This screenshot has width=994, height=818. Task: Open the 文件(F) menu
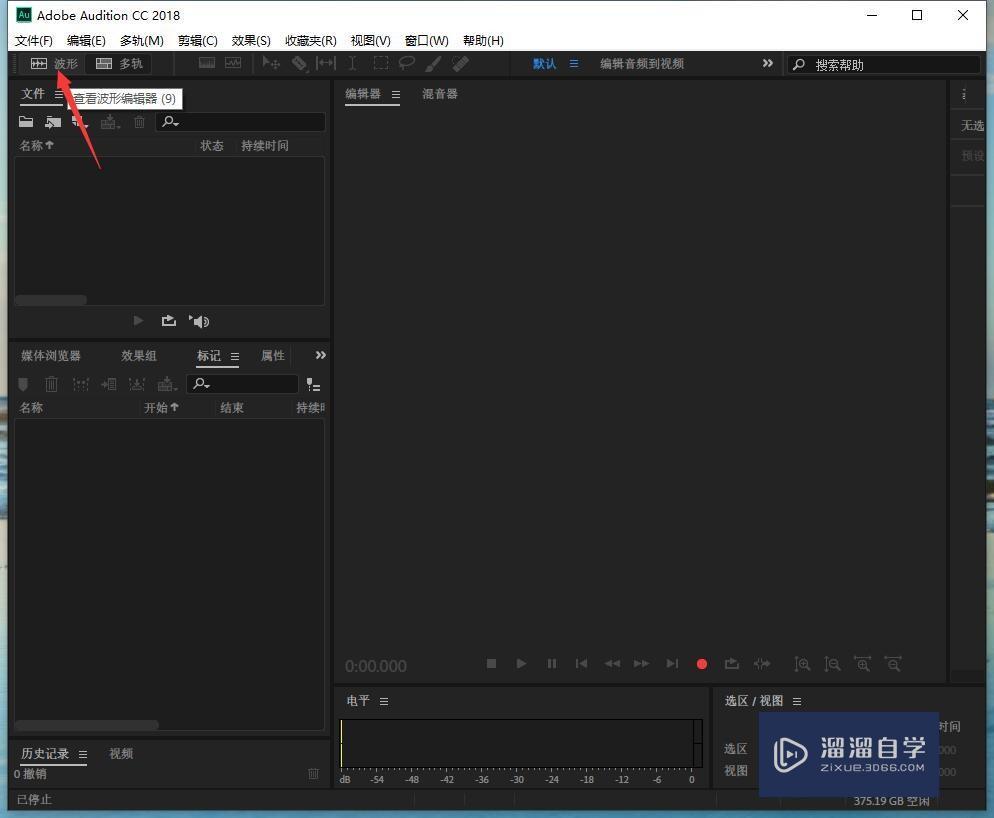pyautogui.click(x=34, y=41)
